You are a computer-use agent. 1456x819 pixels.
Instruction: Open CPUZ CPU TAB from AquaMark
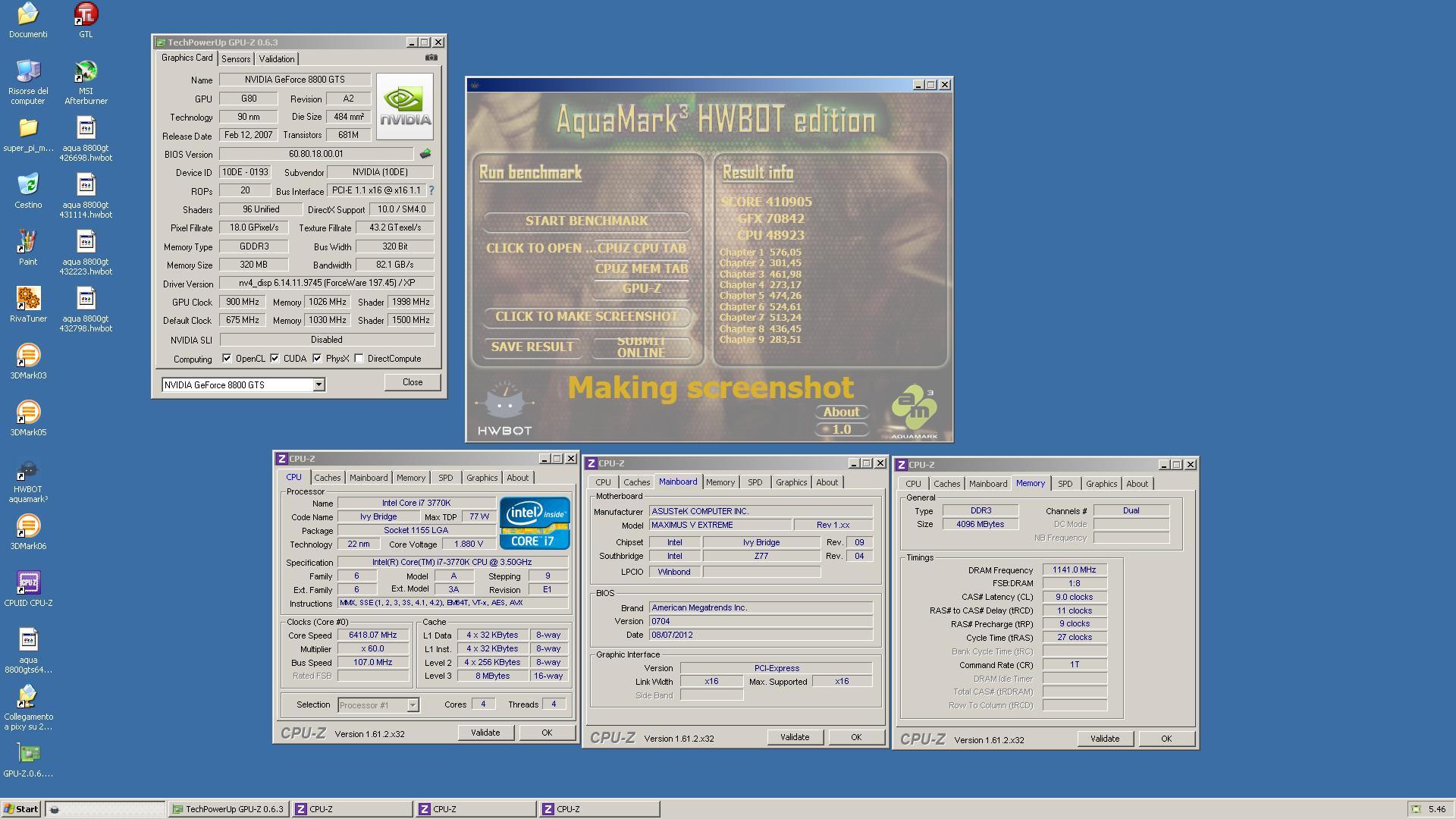click(642, 248)
